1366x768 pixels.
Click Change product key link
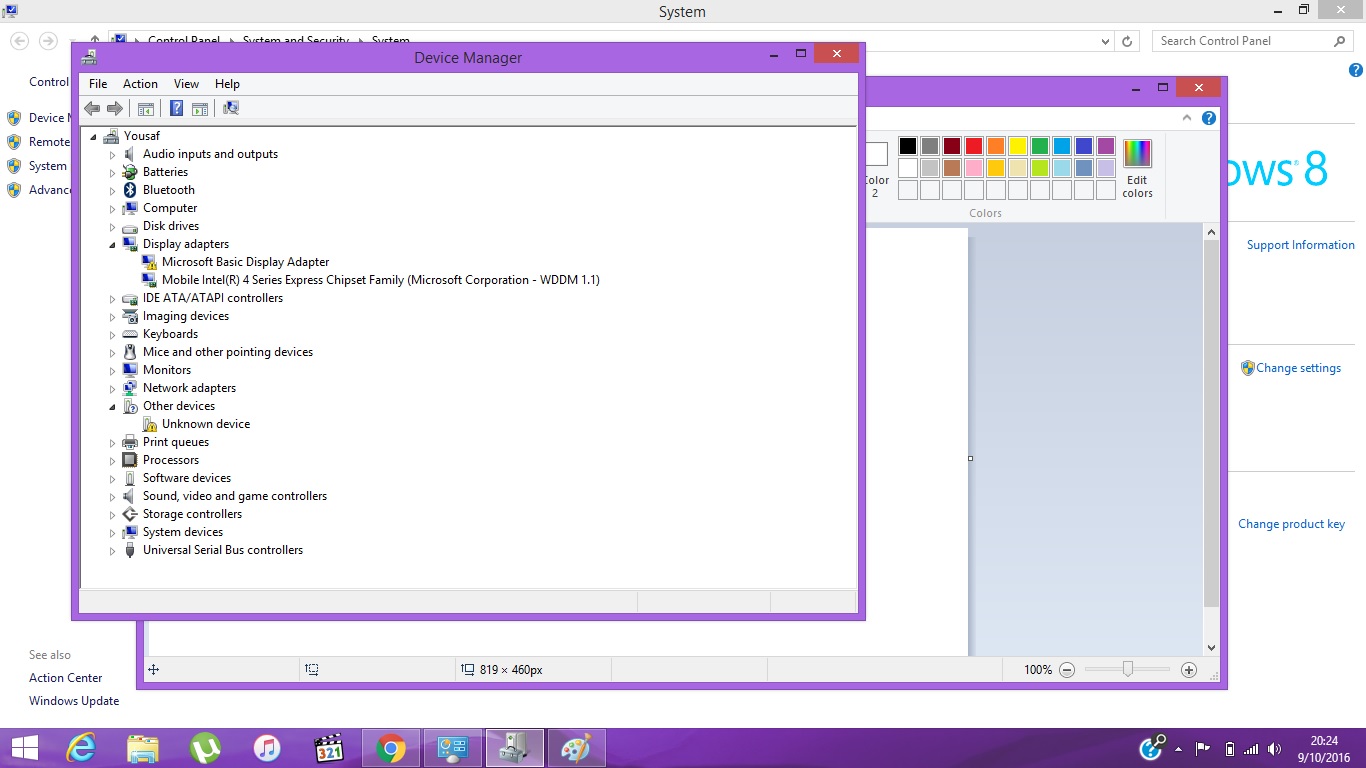[1291, 524]
